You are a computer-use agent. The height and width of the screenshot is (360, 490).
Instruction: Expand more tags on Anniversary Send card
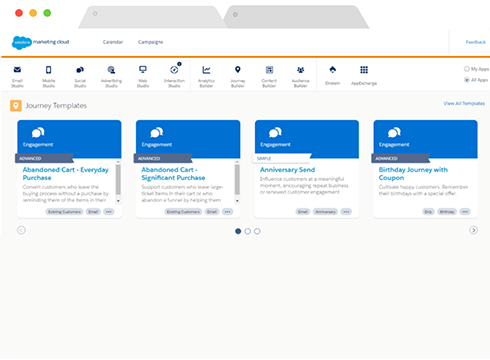coord(346,212)
